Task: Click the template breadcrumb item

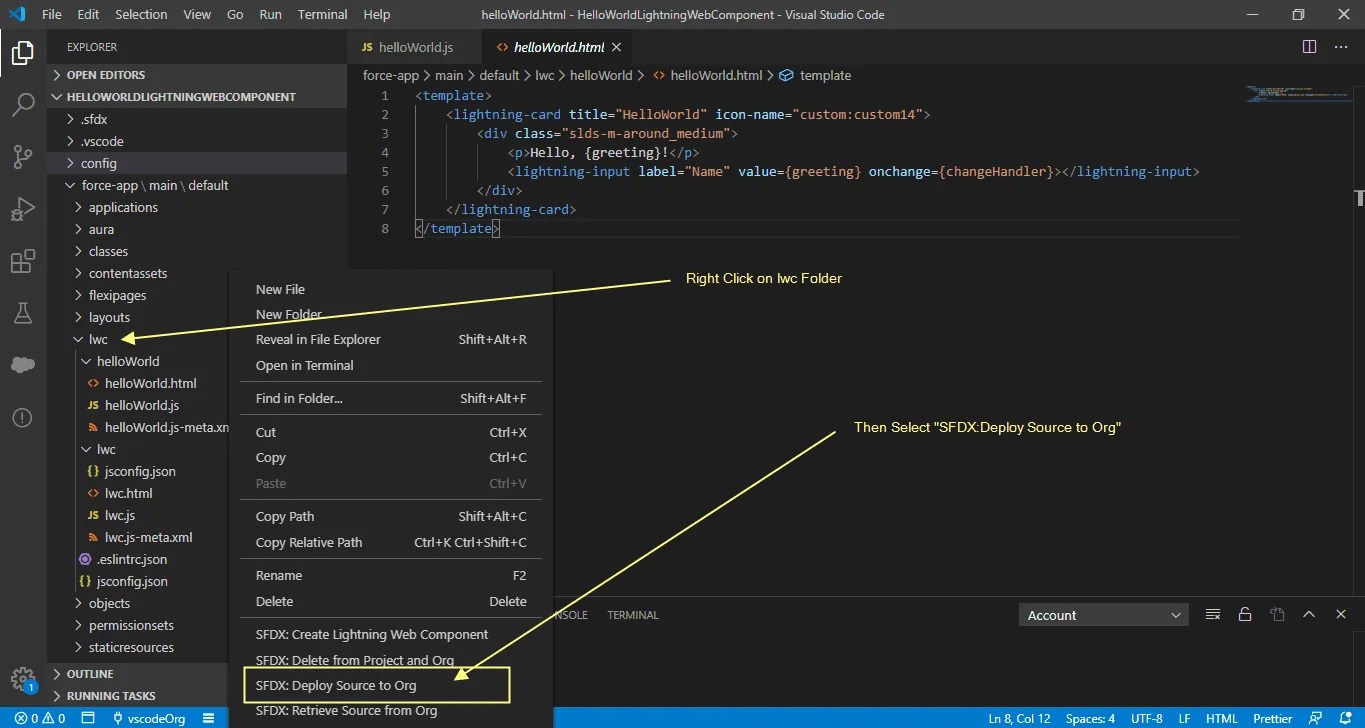Action: [x=823, y=75]
